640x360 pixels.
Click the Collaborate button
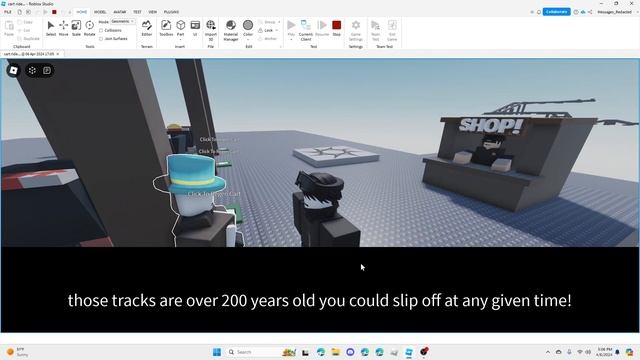tap(556, 12)
